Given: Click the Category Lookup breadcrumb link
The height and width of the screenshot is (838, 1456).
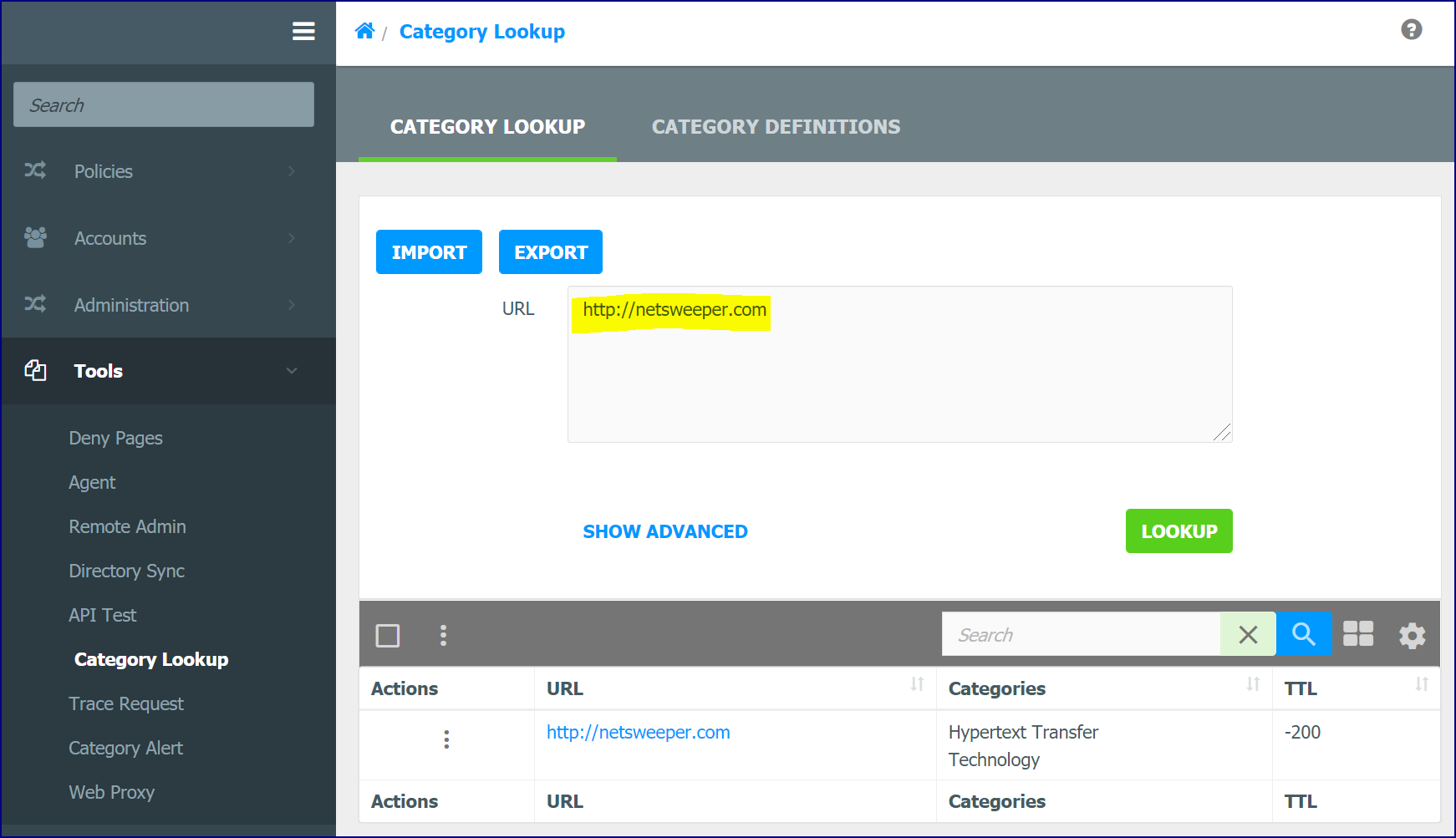Looking at the screenshot, I should click(x=482, y=31).
